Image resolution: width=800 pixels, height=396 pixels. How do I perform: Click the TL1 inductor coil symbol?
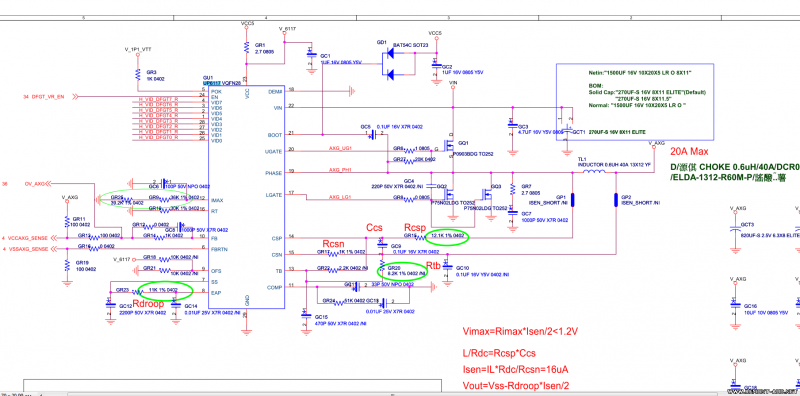592,172
